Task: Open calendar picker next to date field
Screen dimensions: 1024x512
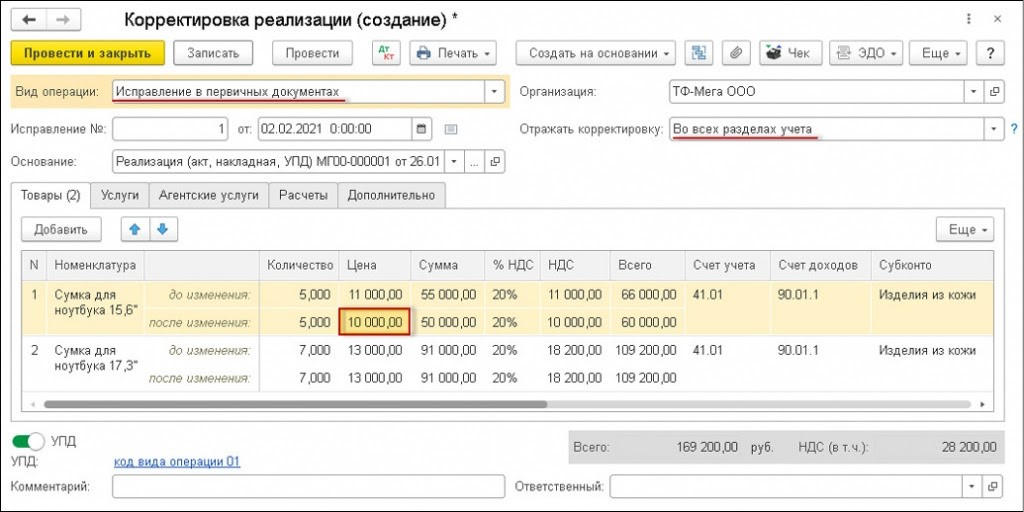Action: click(421, 129)
